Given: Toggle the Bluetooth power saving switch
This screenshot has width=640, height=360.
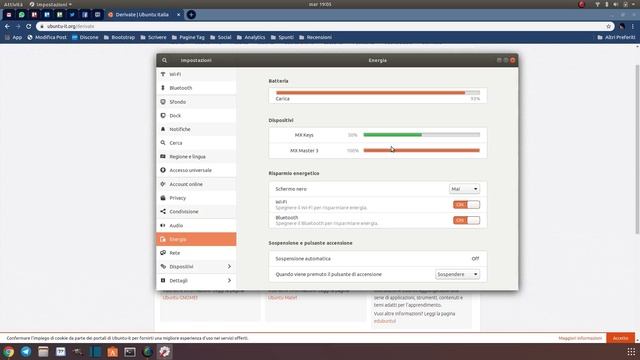Looking at the screenshot, I should point(466,220).
